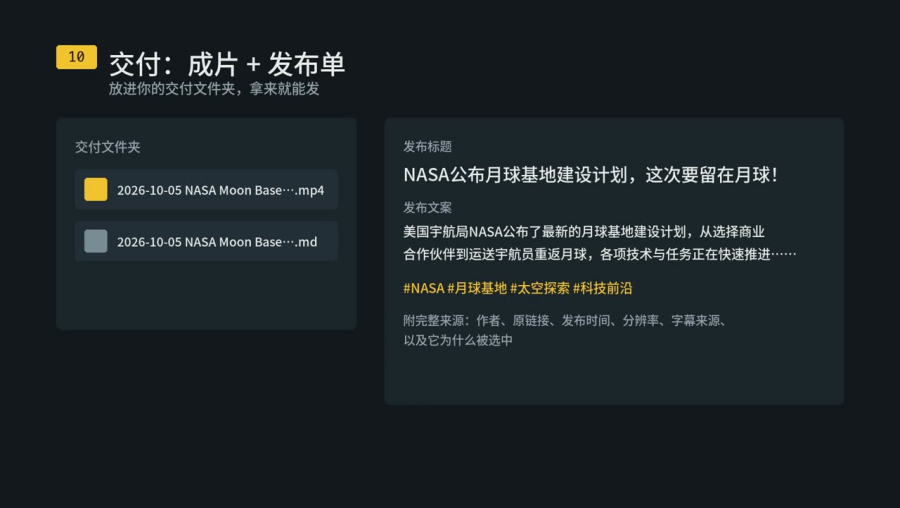Viewport: 900px width, 508px height.
Task: Click the note line starting 附完整来源
Action: point(565,321)
